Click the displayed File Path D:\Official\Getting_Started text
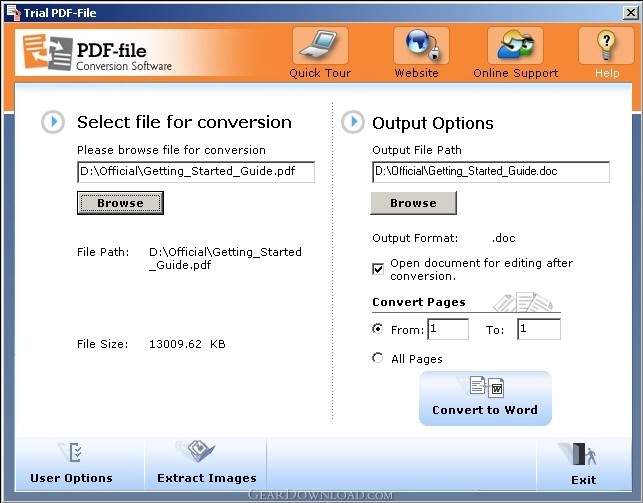This screenshot has width=643, height=503. (x=225, y=258)
